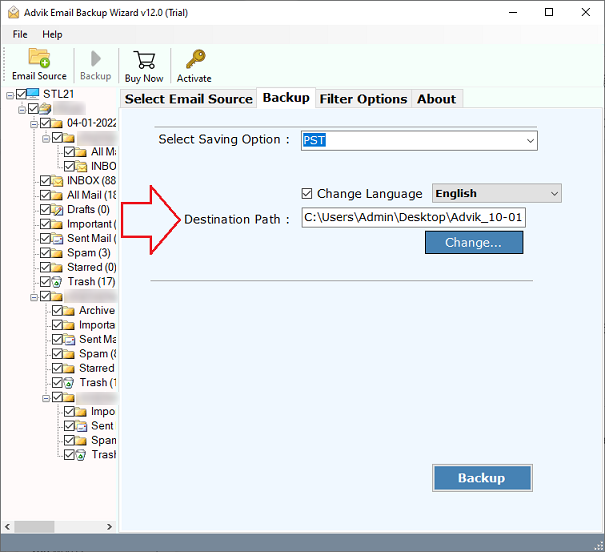
Task: Collapse the STL21 root tree node
Action: 10,95
